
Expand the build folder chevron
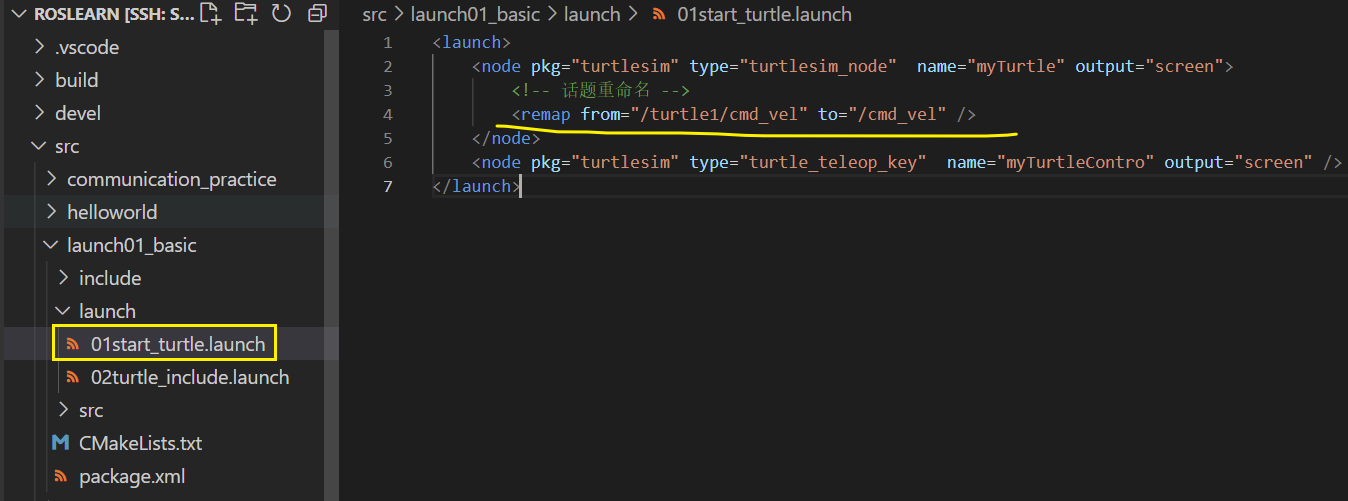40,80
